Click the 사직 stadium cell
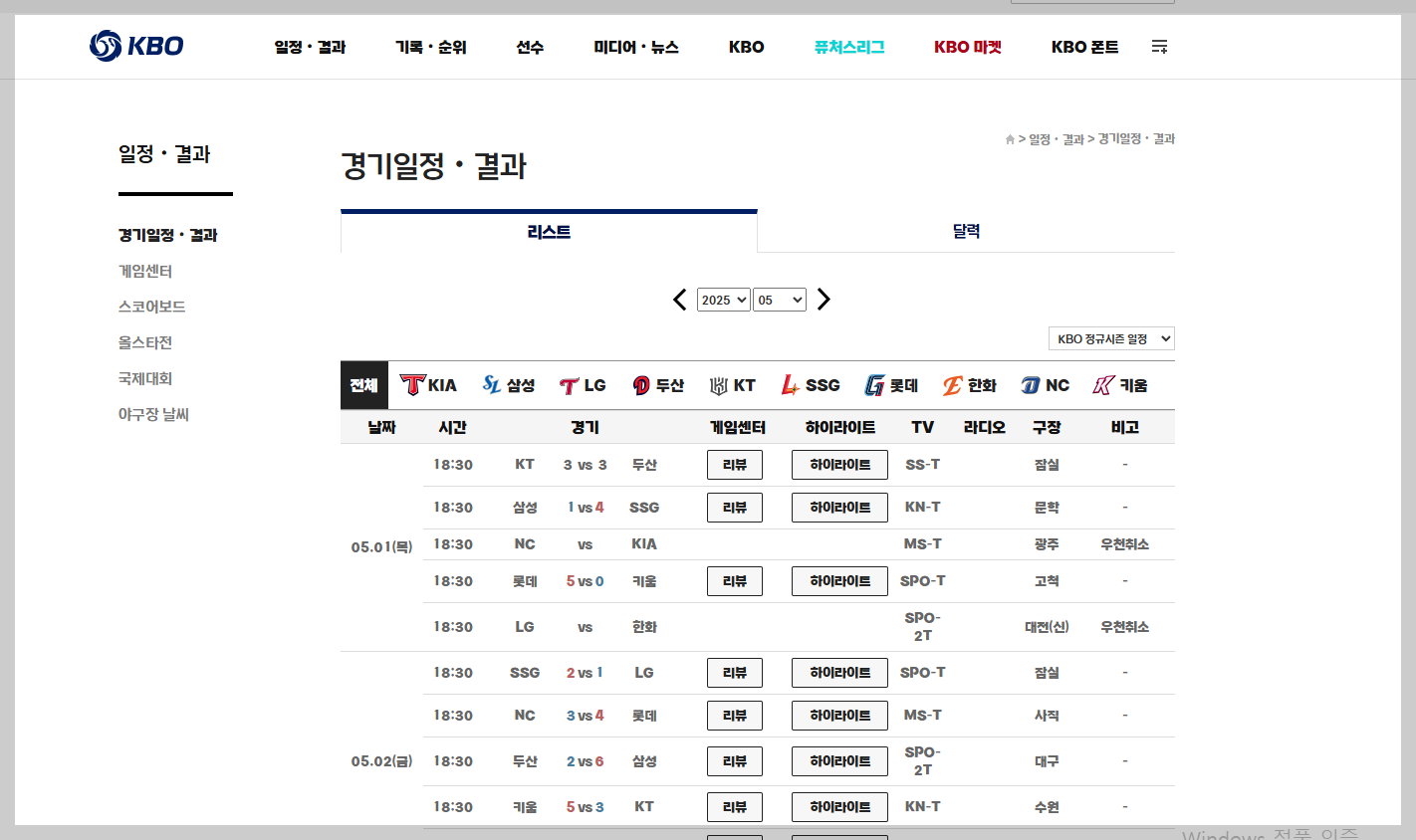 pos(1047,716)
